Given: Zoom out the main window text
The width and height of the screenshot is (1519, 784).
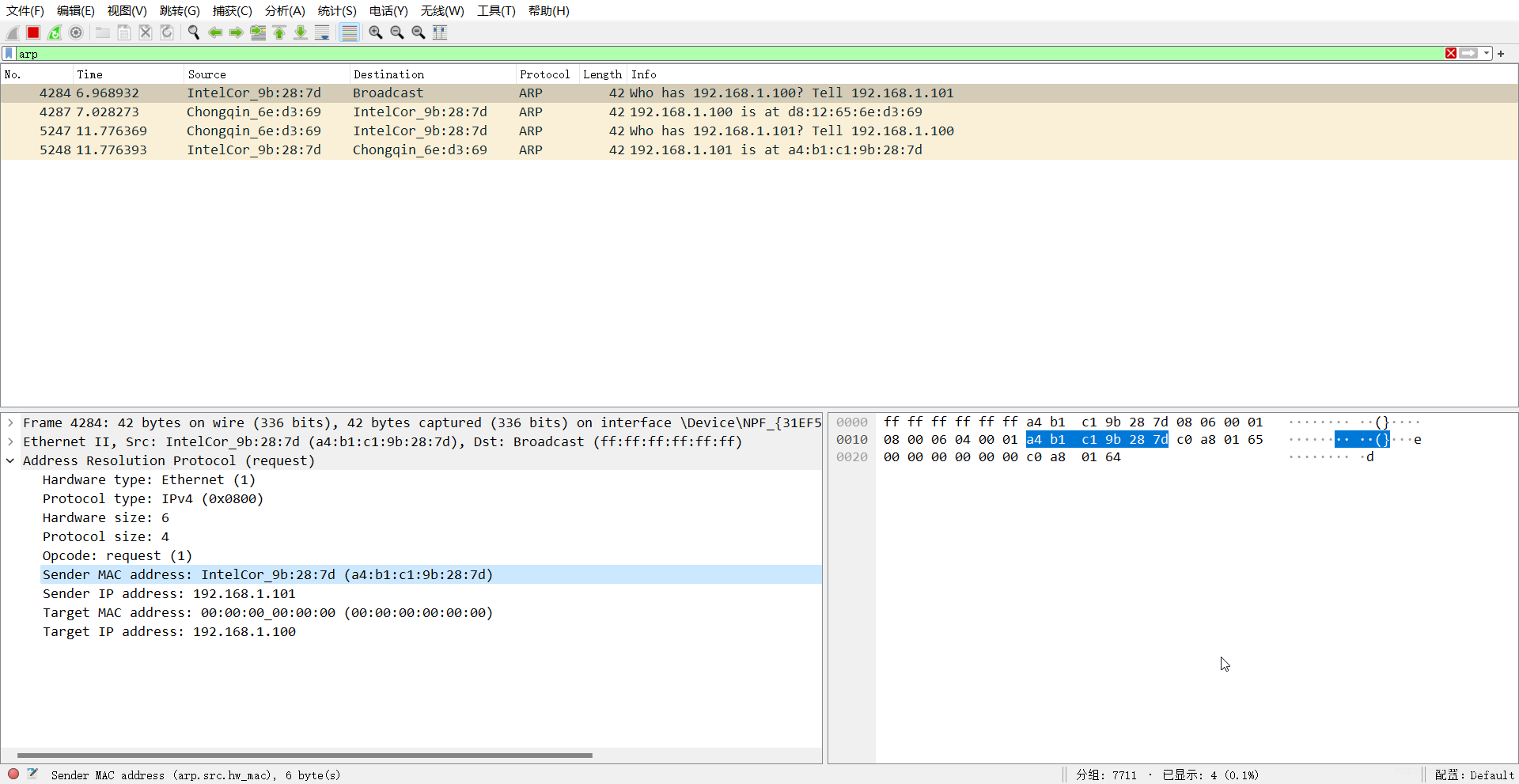Looking at the screenshot, I should pos(397,32).
